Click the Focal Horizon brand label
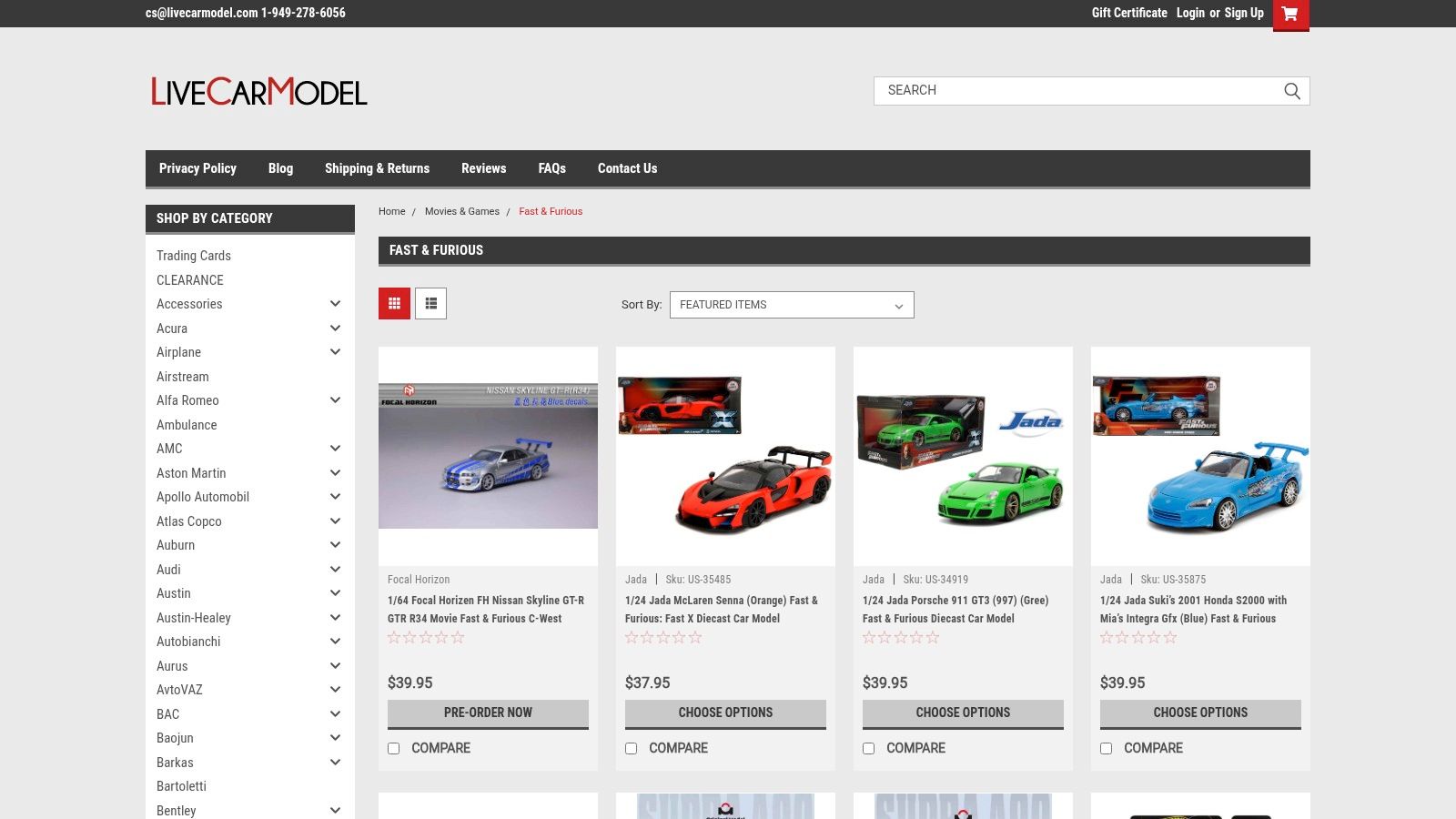Image resolution: width=1456 pixels, height=819 pixels. coord(419,580)
